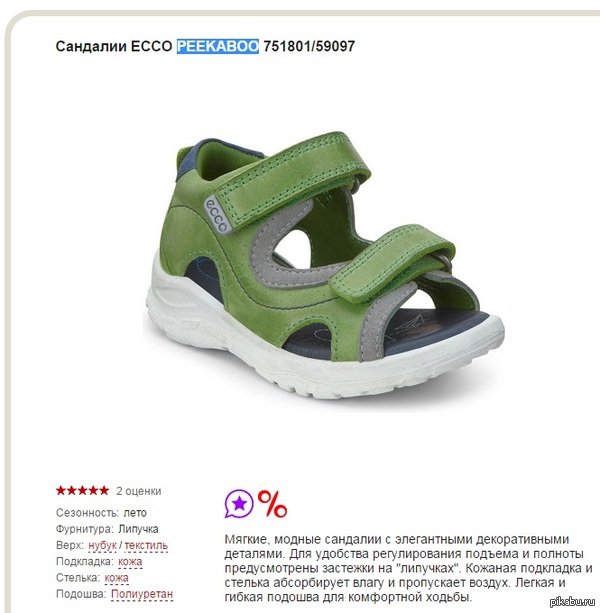Open the Полиуретан sole material link
The height and width of the screenshot is (613, 600).
pos(142,594)
